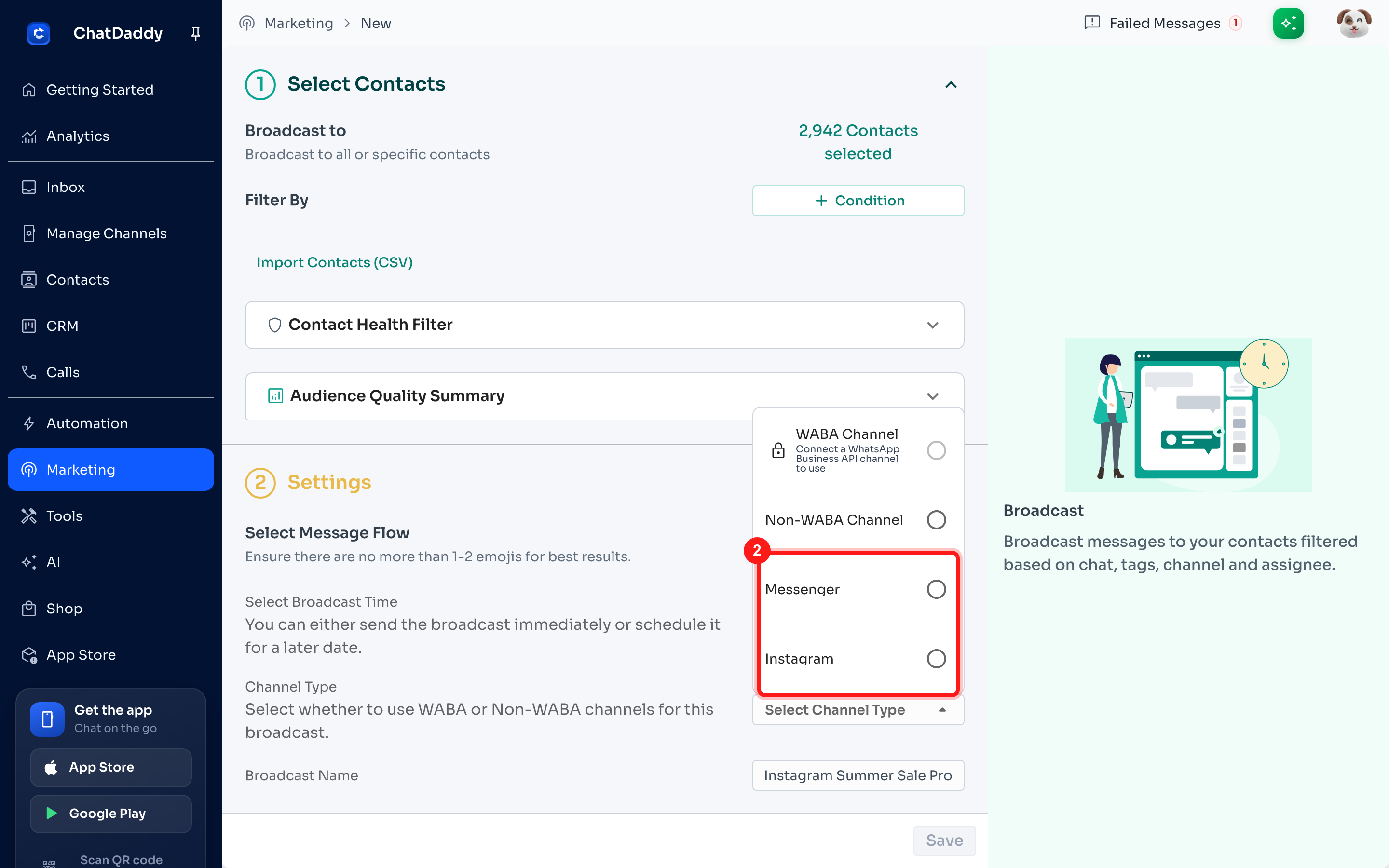Toggle the sidebar pin icon
This screenshot has height=868, width=1389.
196,34
